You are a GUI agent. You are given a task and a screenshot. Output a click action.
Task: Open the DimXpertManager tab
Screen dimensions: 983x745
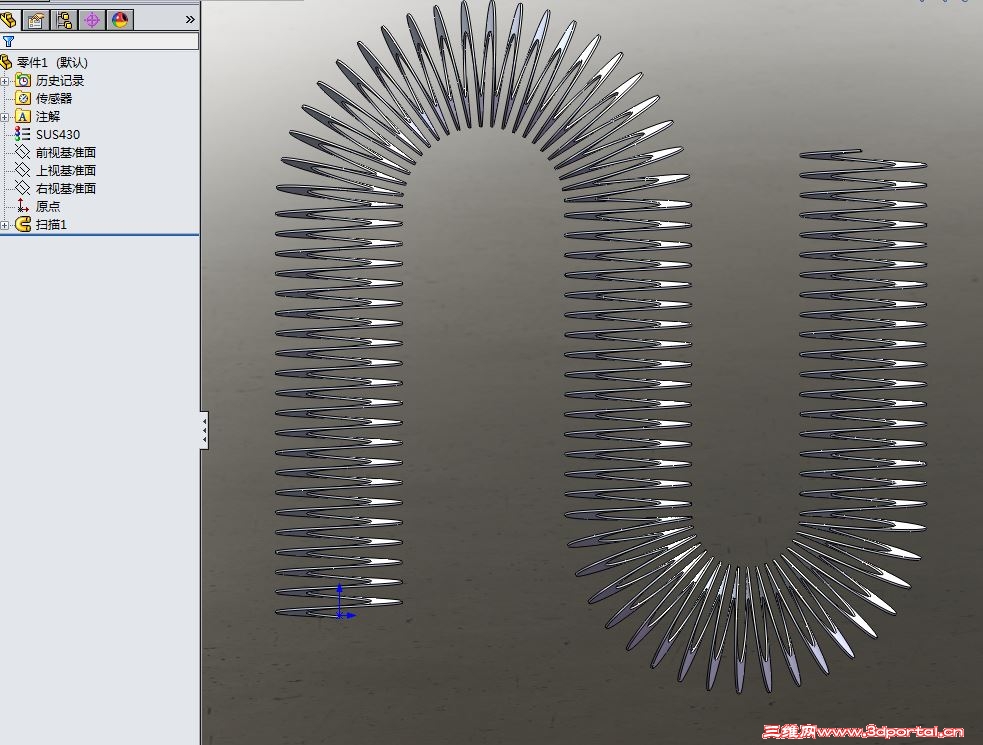click(x=92, y=20)
